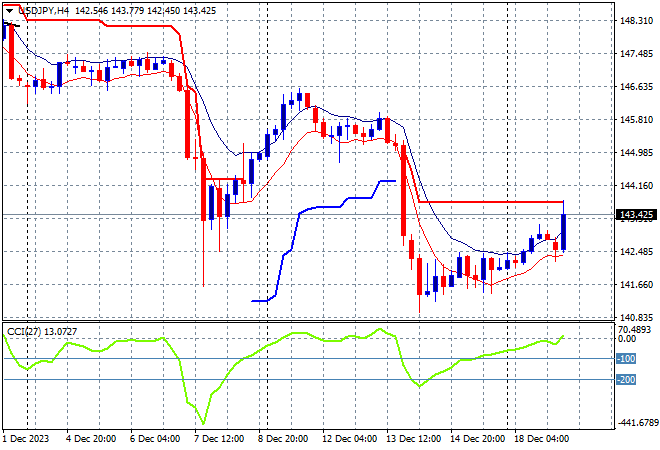Click the triangle arrow beside USDJPY,H4

[x=8, y=9]
